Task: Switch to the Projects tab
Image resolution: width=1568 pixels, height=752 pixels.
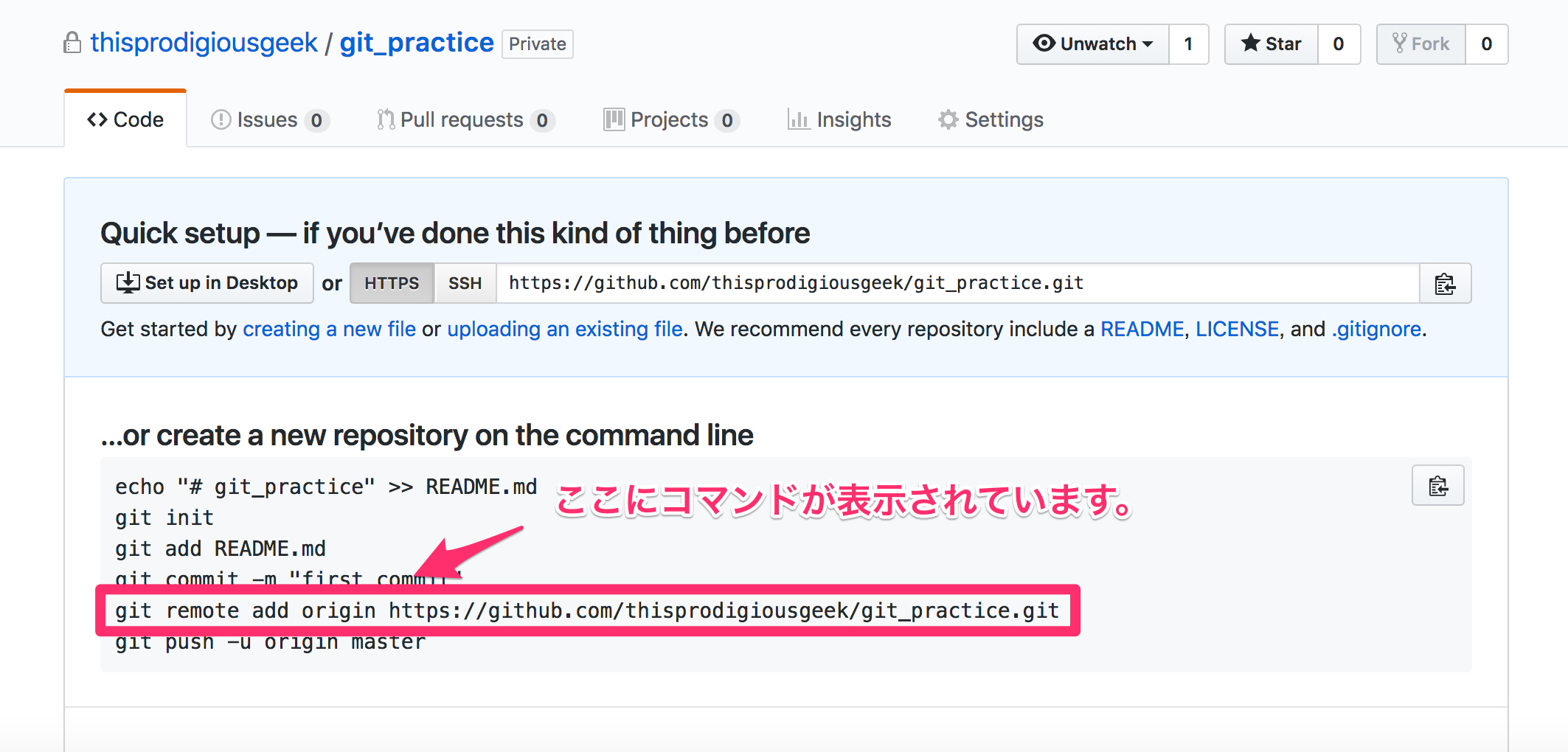Action: [x=671, y=119]
